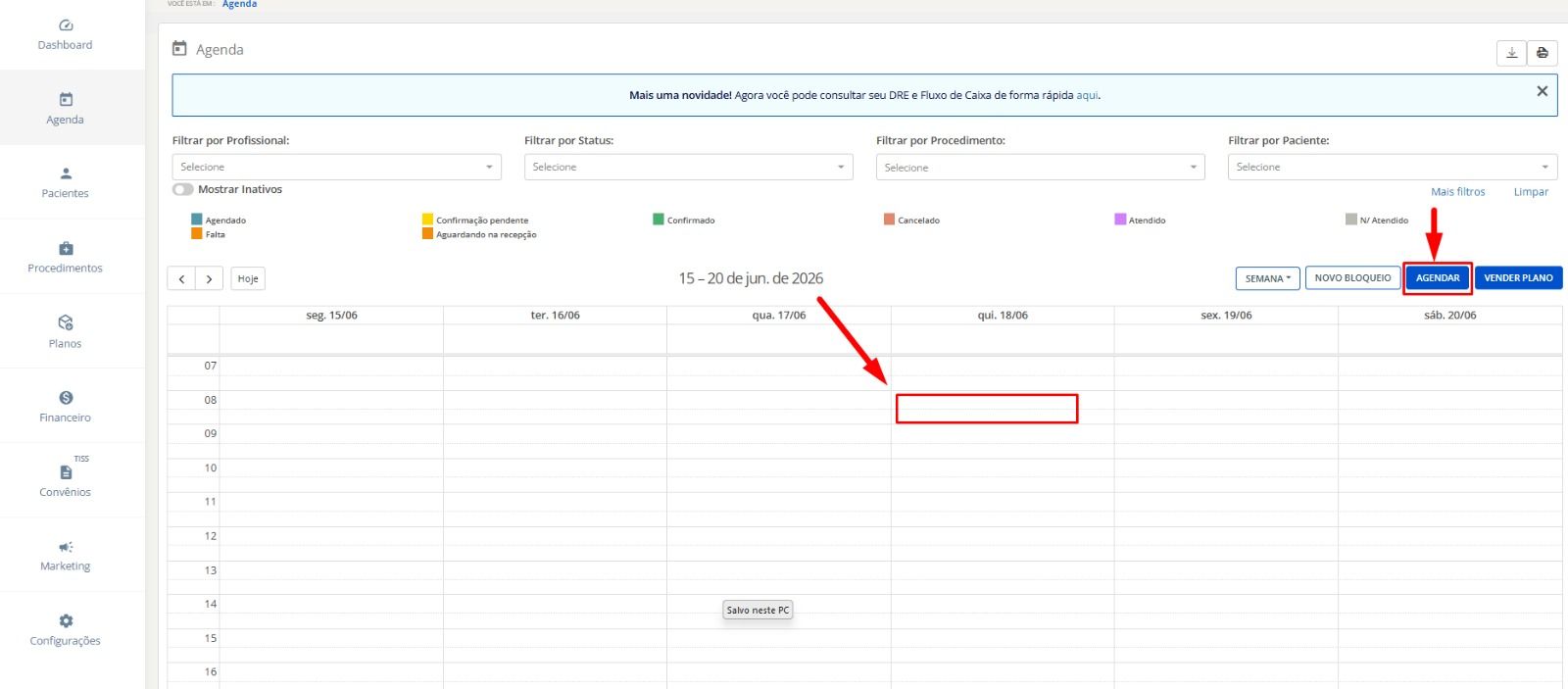Image resolution: width=1568 pixels, height=689 pixels.
Task: Click the 14h slot on sex. 19/06
Action: [1226, 612]
